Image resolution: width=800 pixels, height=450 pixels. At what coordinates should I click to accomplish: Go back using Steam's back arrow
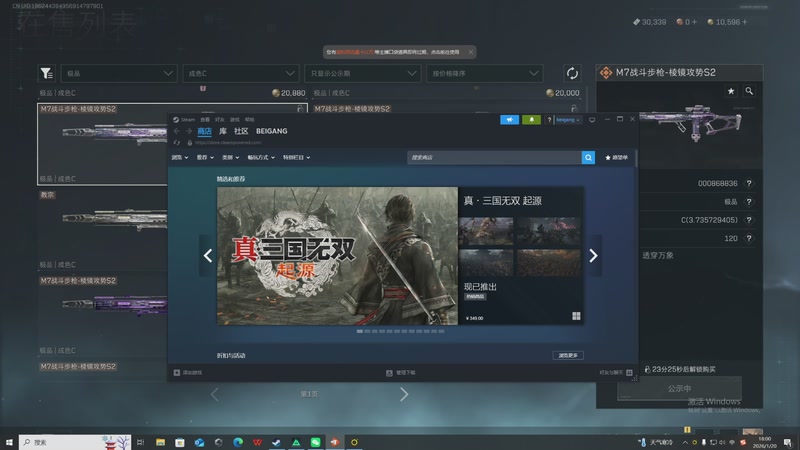[x=177, y=131]
